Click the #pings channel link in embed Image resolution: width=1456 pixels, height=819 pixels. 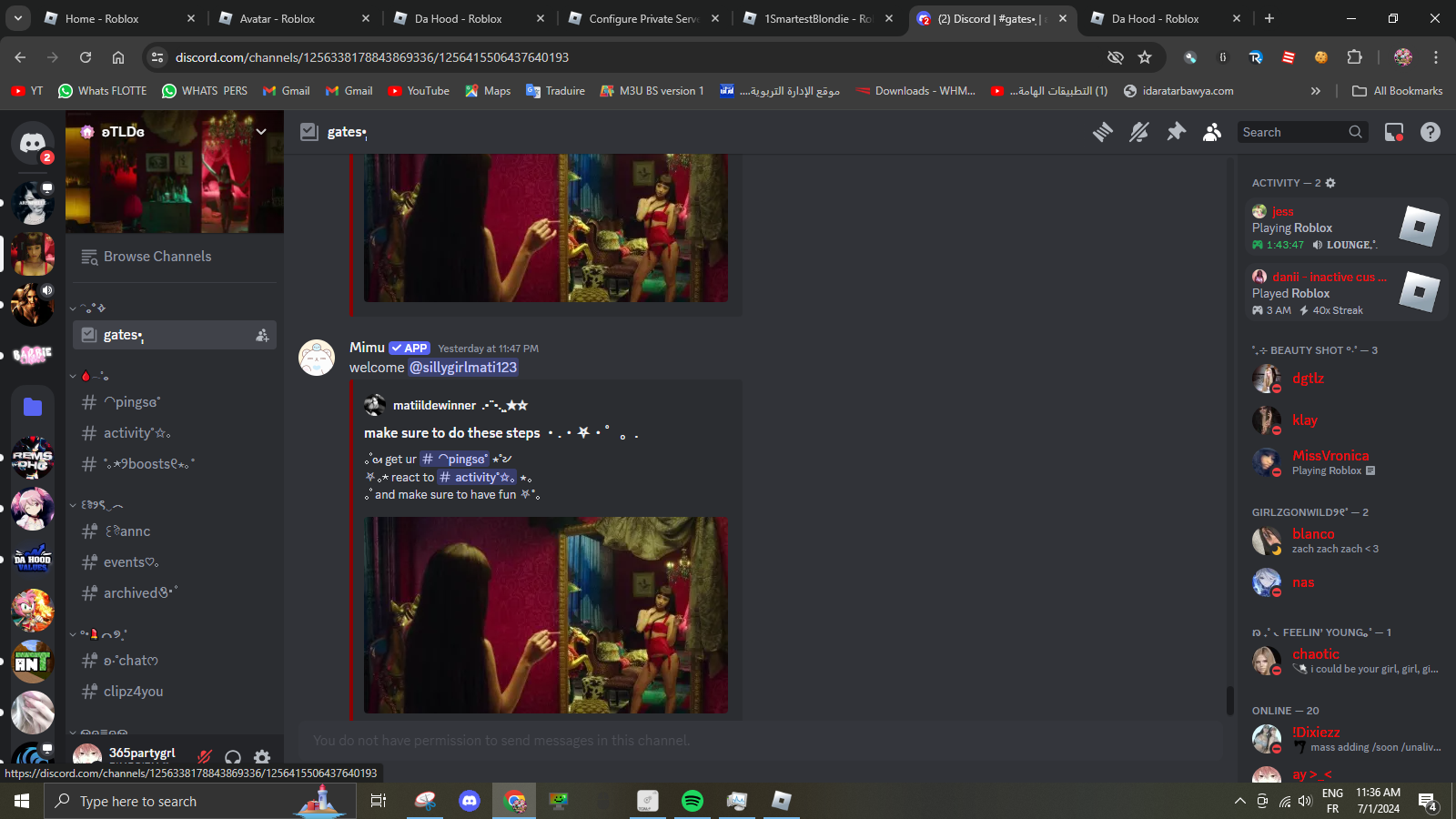point(455,459)
